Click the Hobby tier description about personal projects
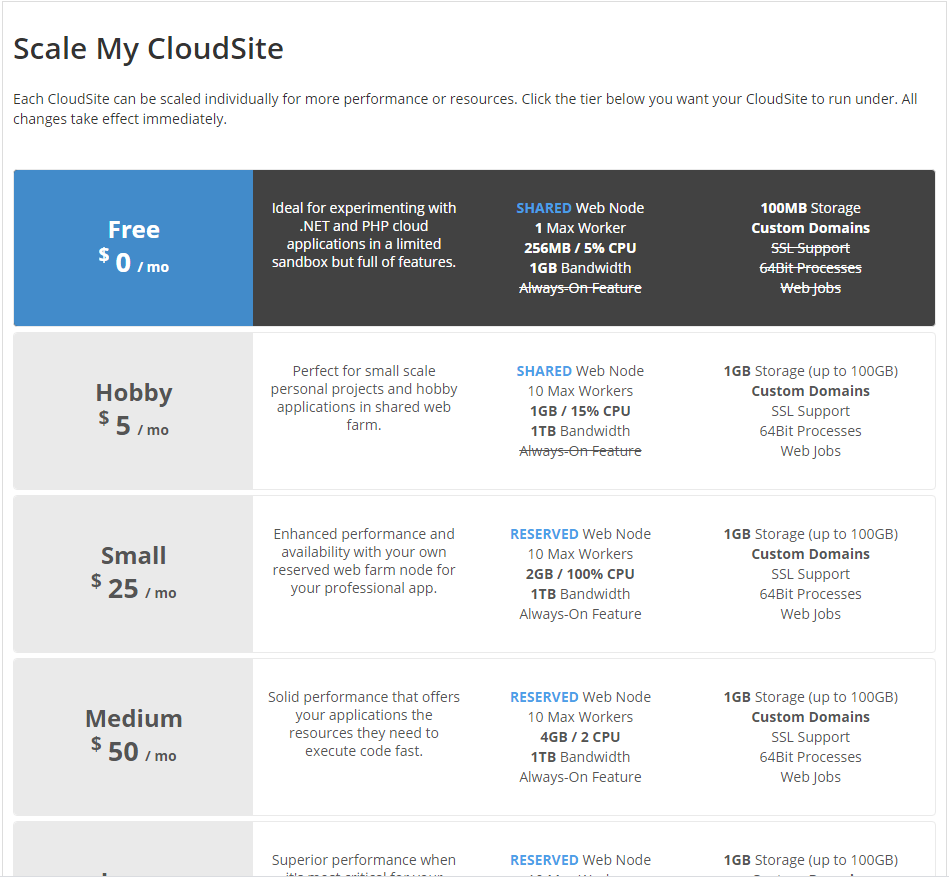949x880 pixels. (x=364, y=398)
